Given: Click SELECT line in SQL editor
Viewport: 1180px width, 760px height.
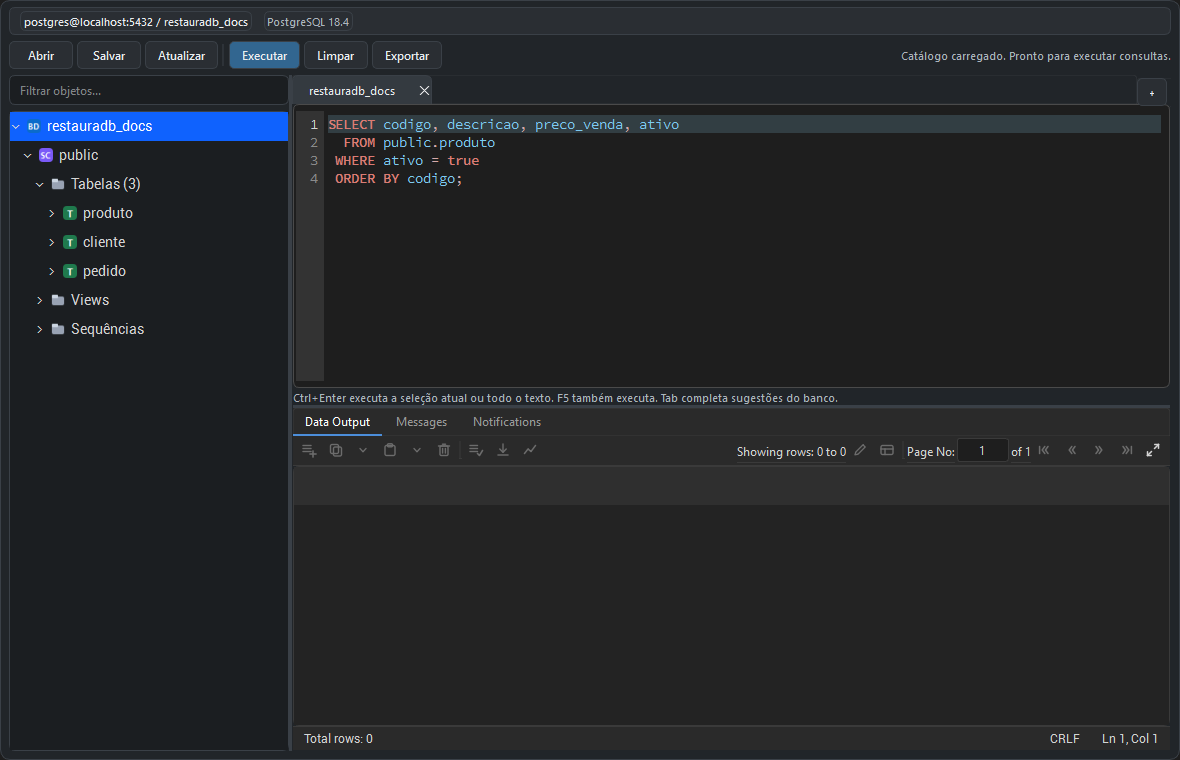Looking at the screenshot, I should pos(503,125).
